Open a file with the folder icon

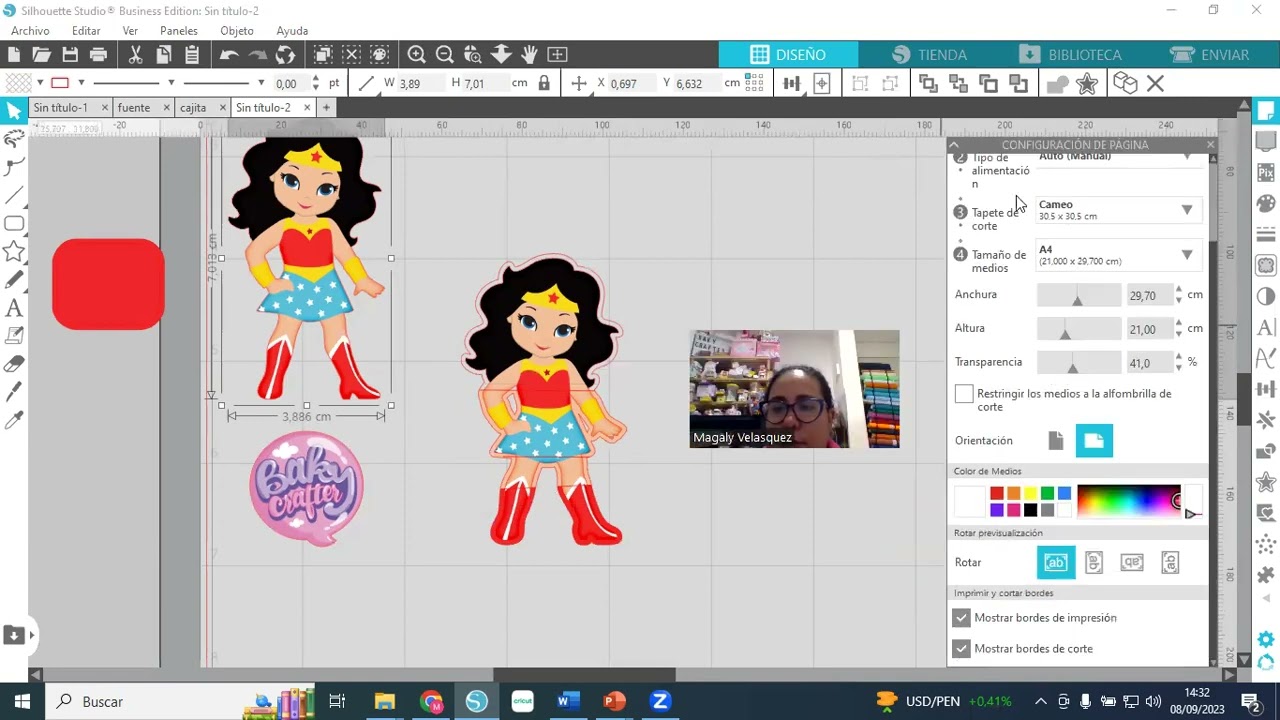tap(41, 54)
